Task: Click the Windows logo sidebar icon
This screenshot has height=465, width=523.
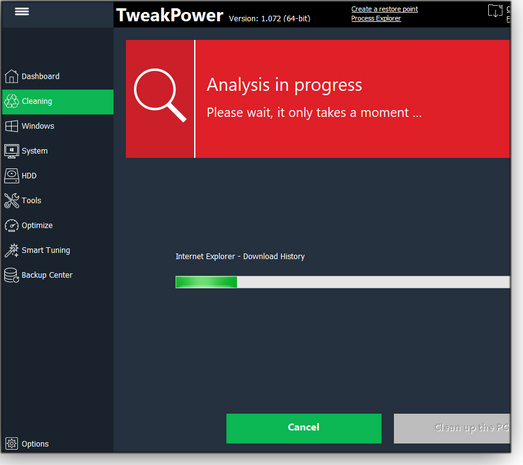Action: click(x=11, y=126)
